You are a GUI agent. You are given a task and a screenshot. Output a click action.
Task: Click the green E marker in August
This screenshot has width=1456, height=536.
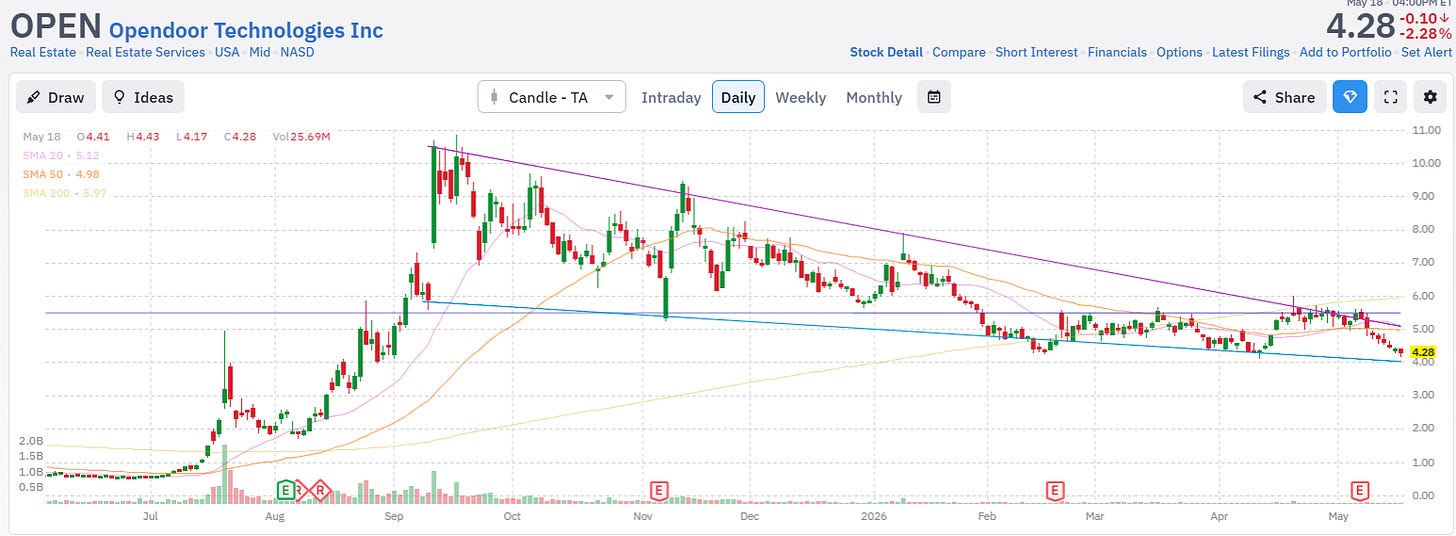coord(286,490)
